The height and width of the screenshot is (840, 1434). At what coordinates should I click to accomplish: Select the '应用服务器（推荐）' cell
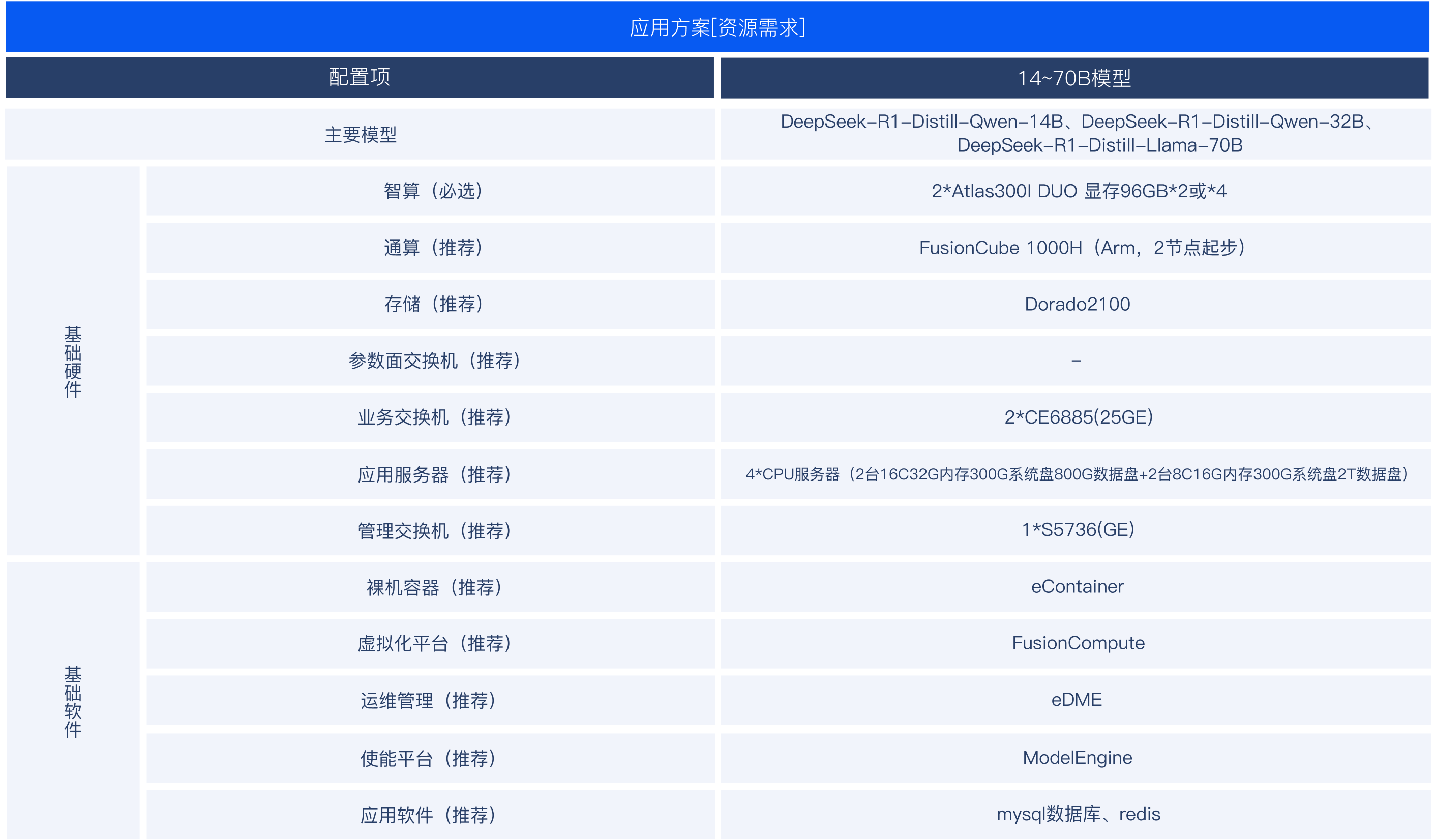(431, 474)
